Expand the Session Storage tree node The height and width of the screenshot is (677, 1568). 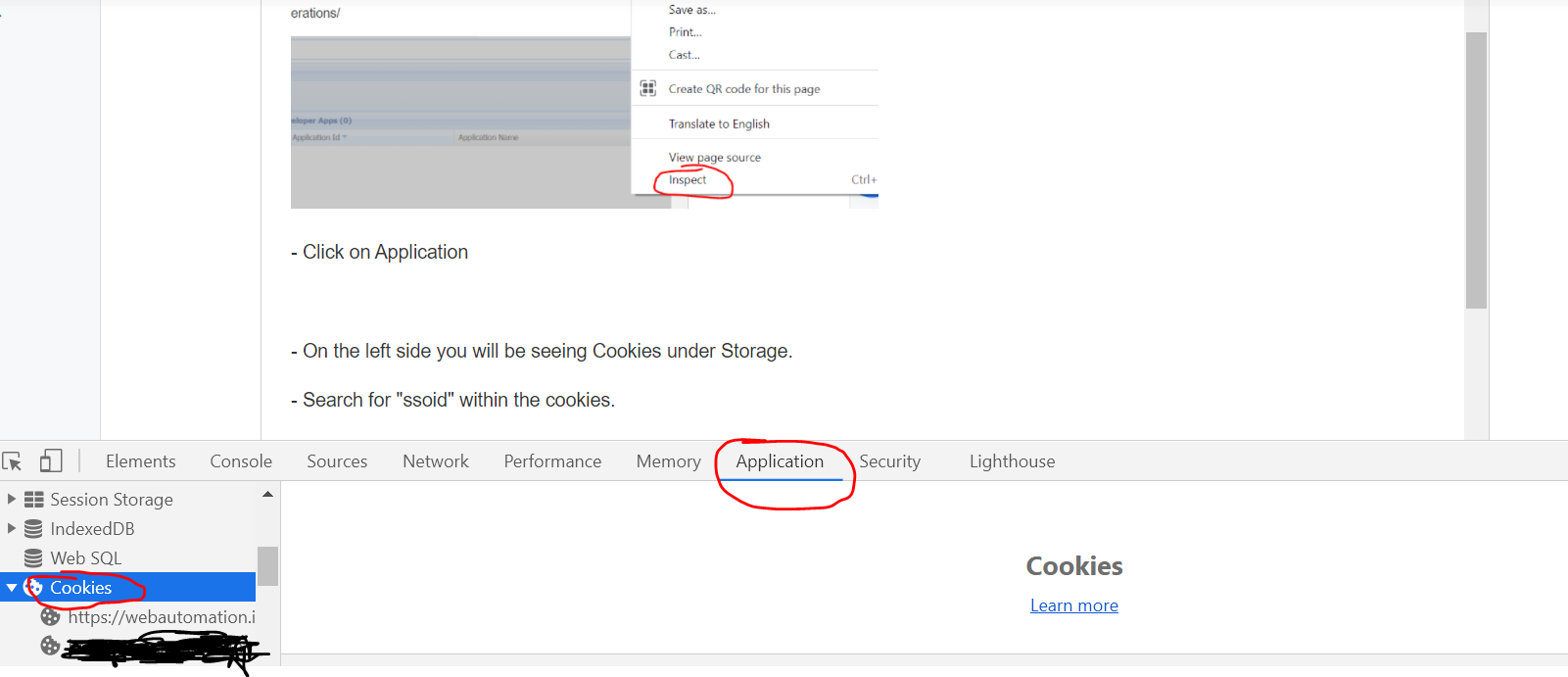pos(12,500)
